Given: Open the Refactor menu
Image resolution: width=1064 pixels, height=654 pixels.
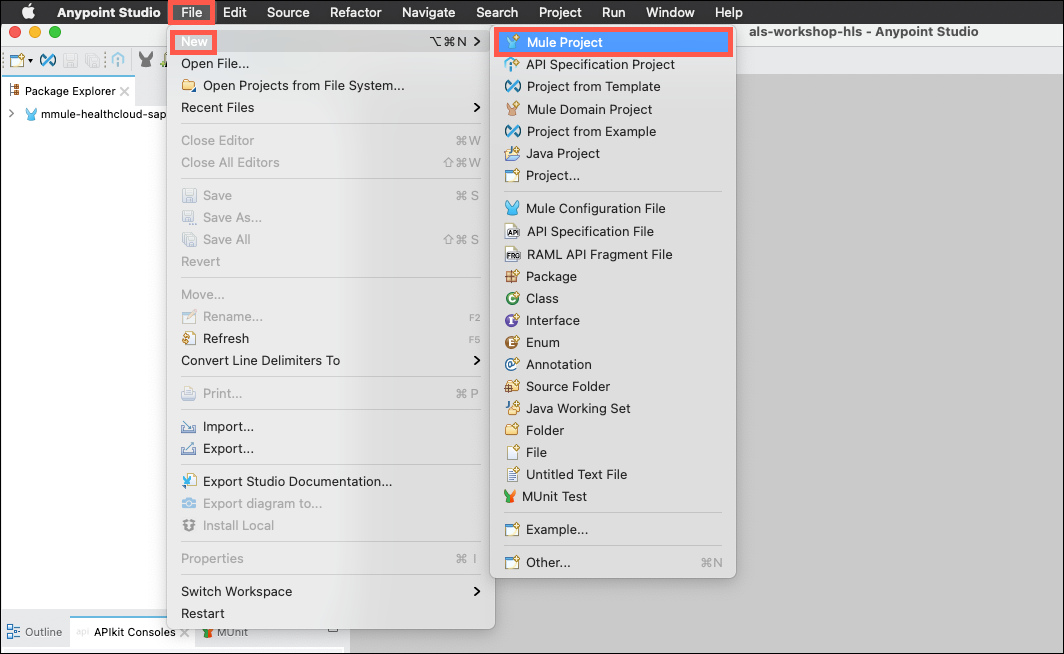Looking at the screenshot, I should coord(356,12).
